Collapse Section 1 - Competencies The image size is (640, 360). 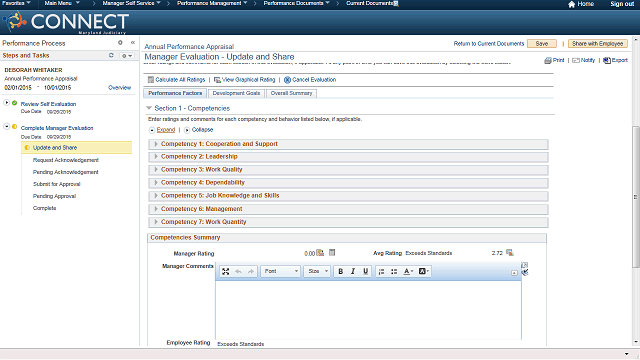click(149, 108)
